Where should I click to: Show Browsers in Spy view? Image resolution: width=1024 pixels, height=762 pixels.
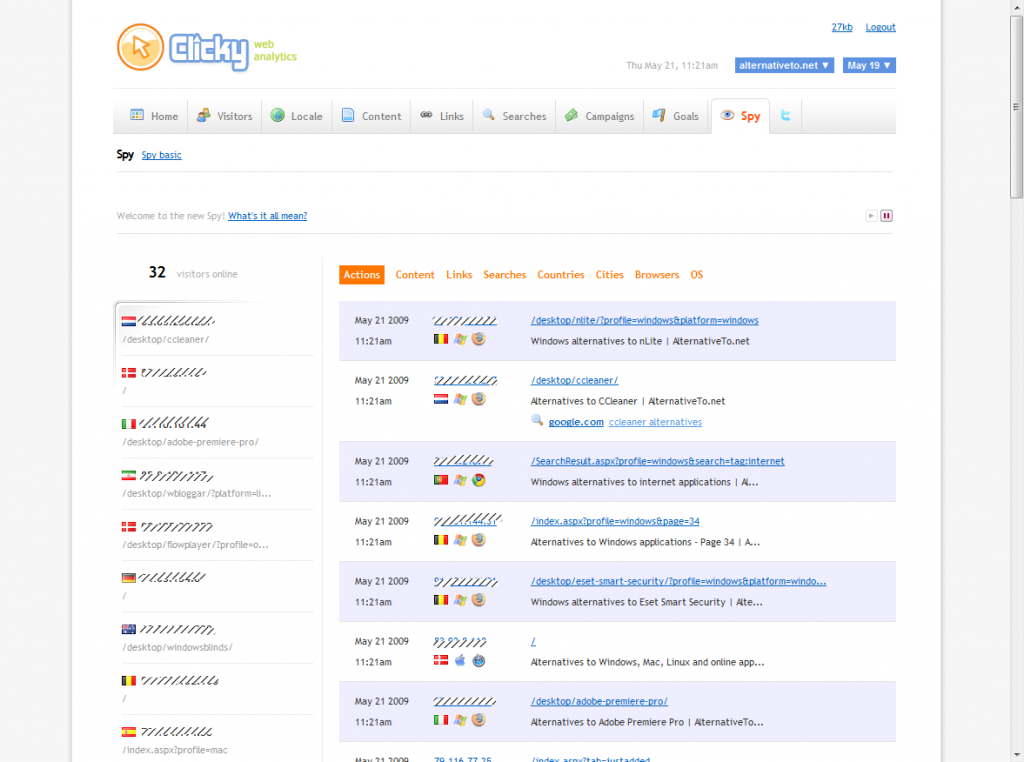657,275
